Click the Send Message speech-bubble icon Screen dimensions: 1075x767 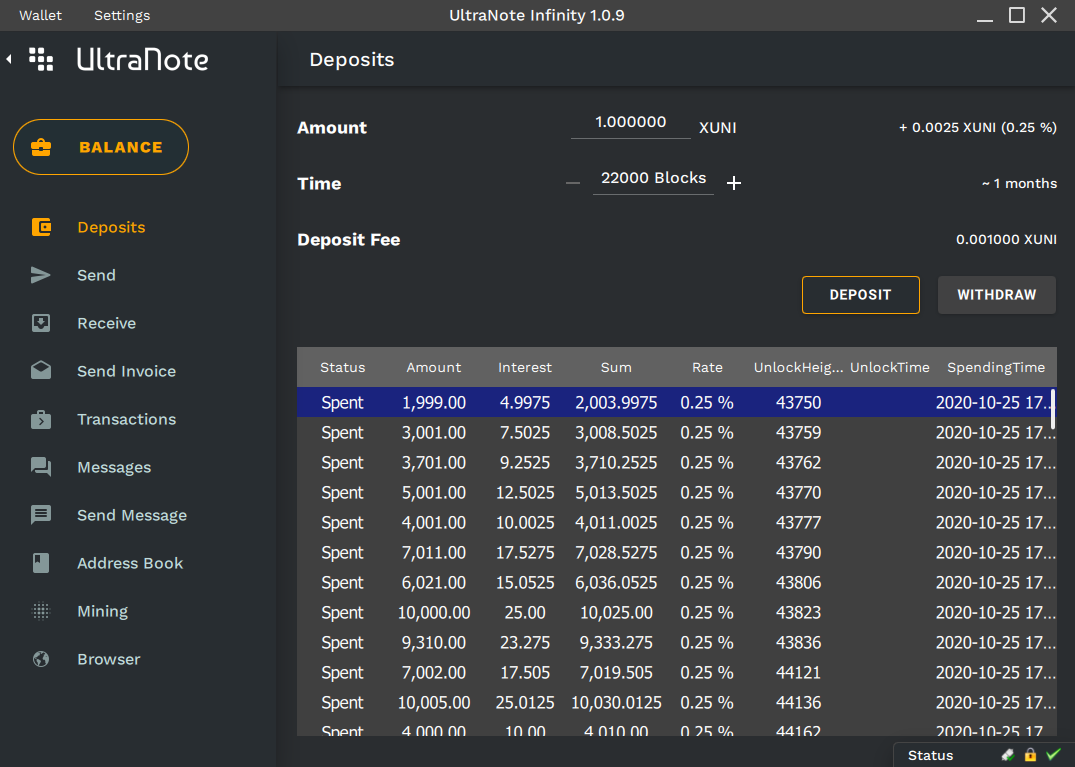41,515
